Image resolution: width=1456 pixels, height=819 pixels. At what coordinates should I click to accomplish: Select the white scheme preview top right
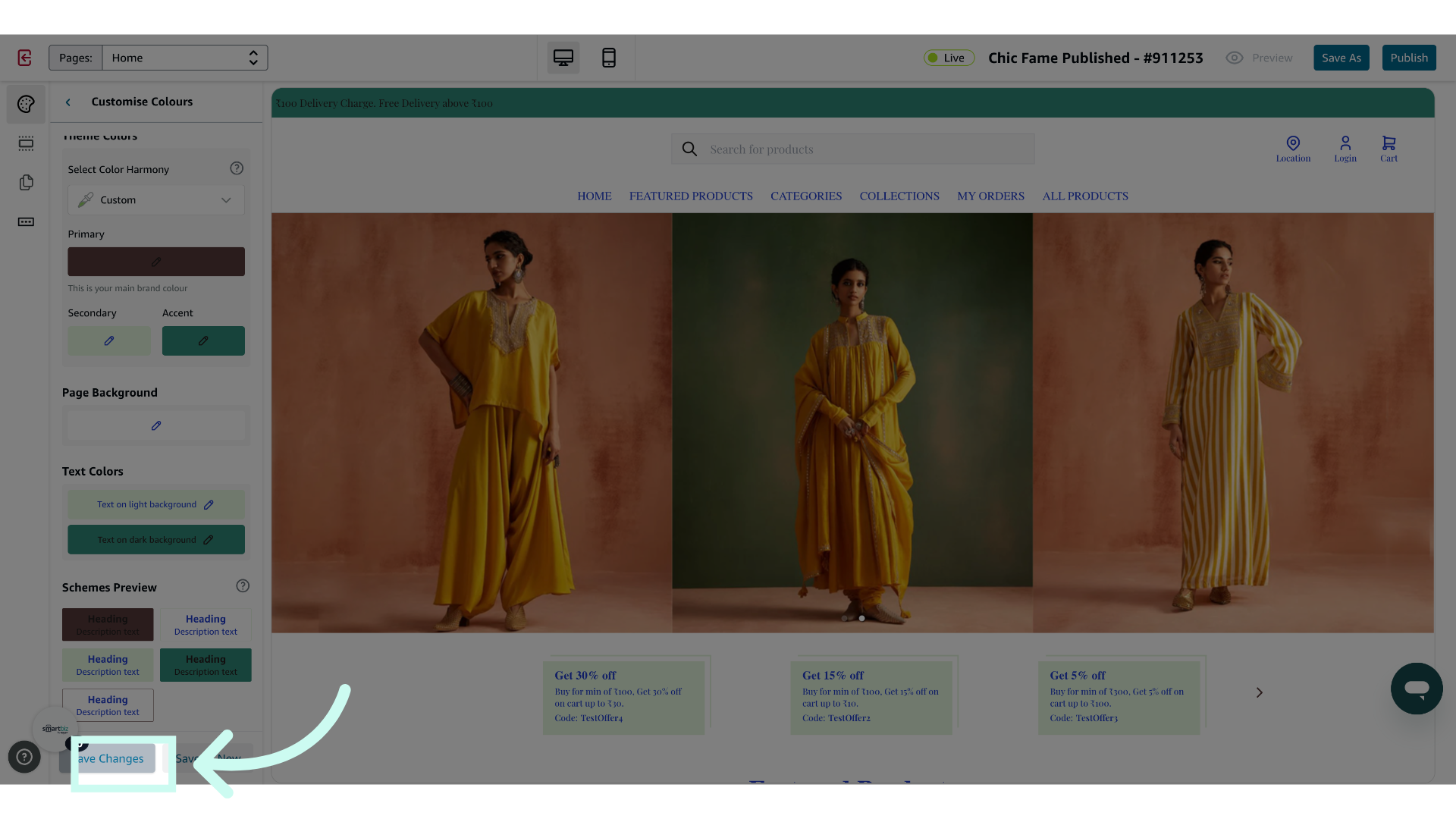[x=206, y=625]
